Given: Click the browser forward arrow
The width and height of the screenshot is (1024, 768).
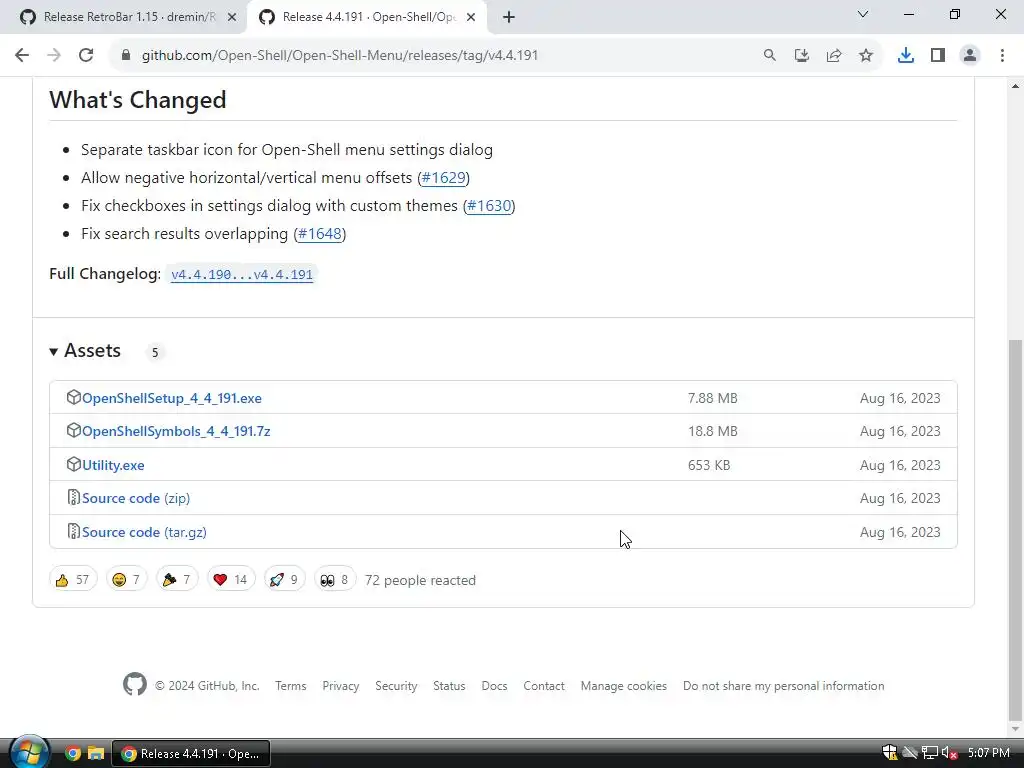Looking at the screenshot, I should tap(54, 56).
